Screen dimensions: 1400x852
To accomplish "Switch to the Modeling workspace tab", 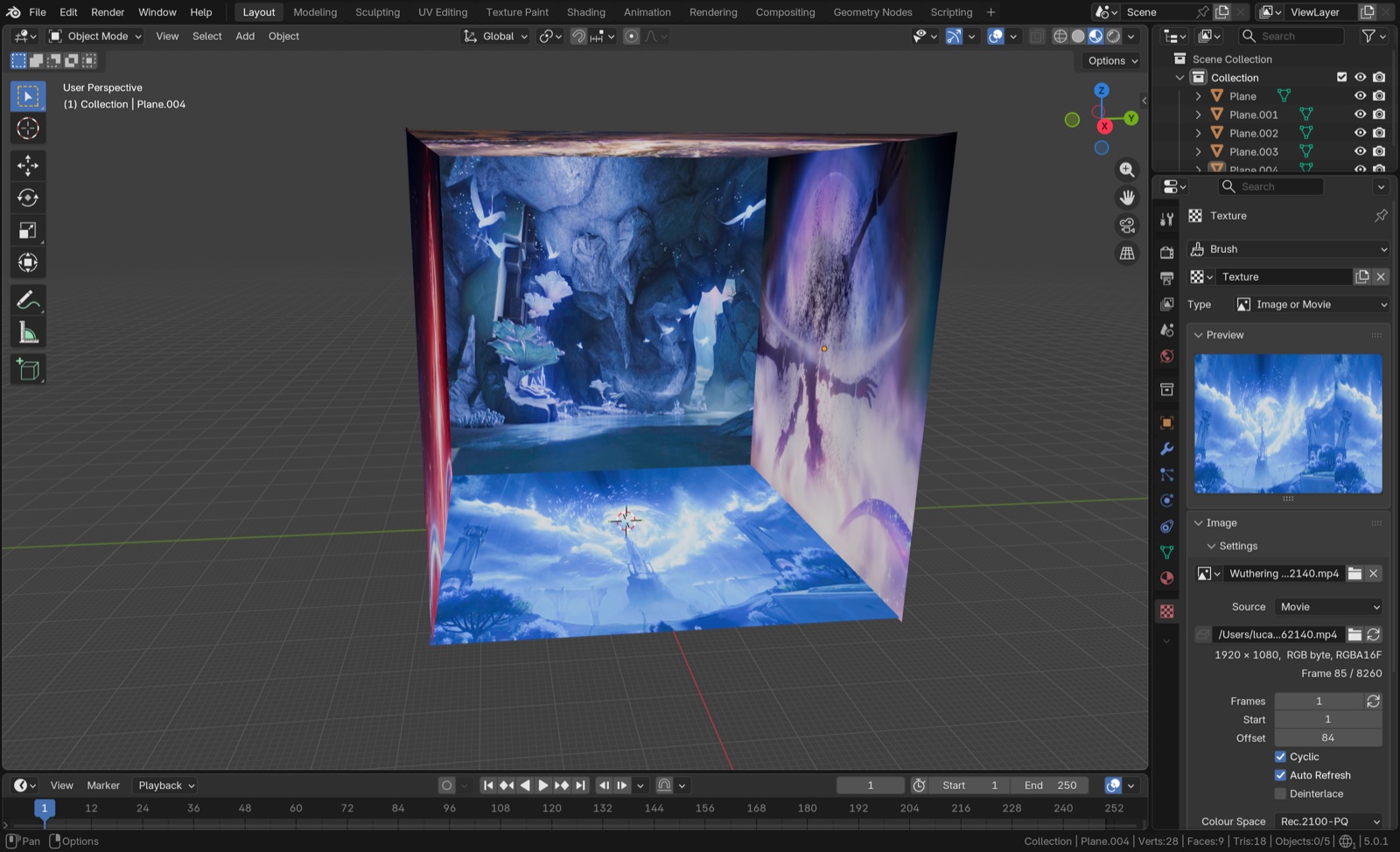I will tap(315, 12).
